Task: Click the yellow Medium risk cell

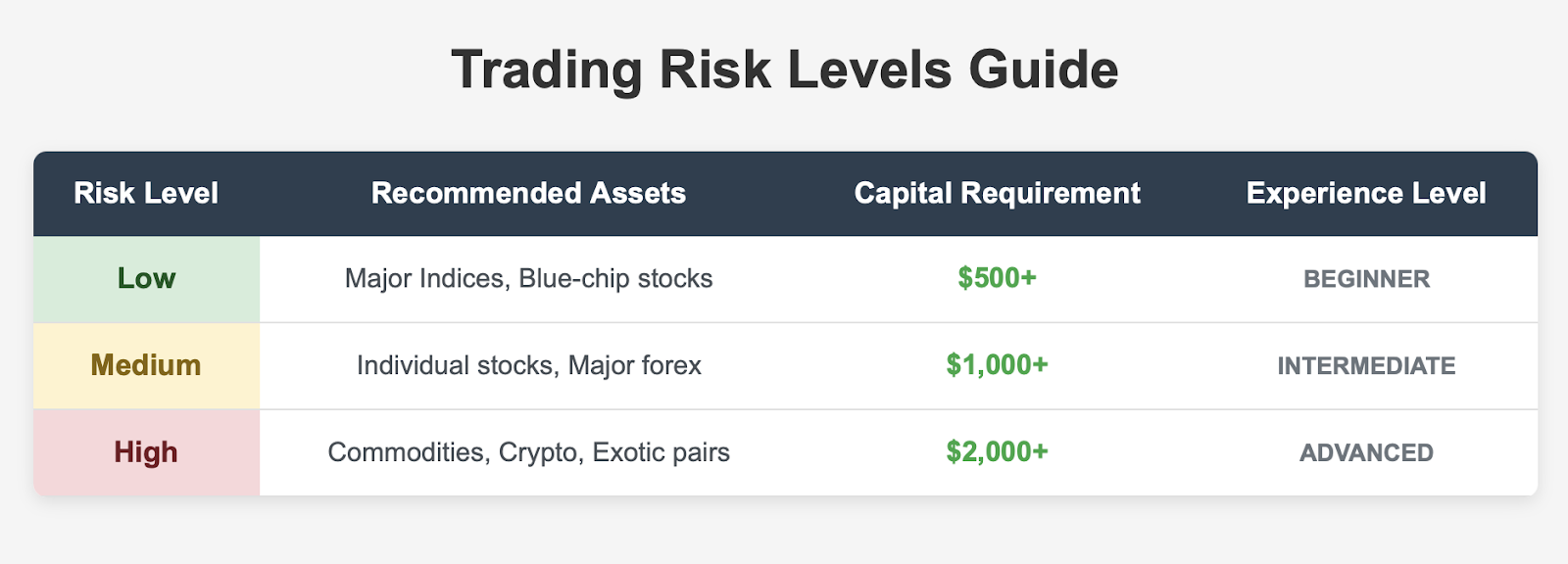Action: 146,365
